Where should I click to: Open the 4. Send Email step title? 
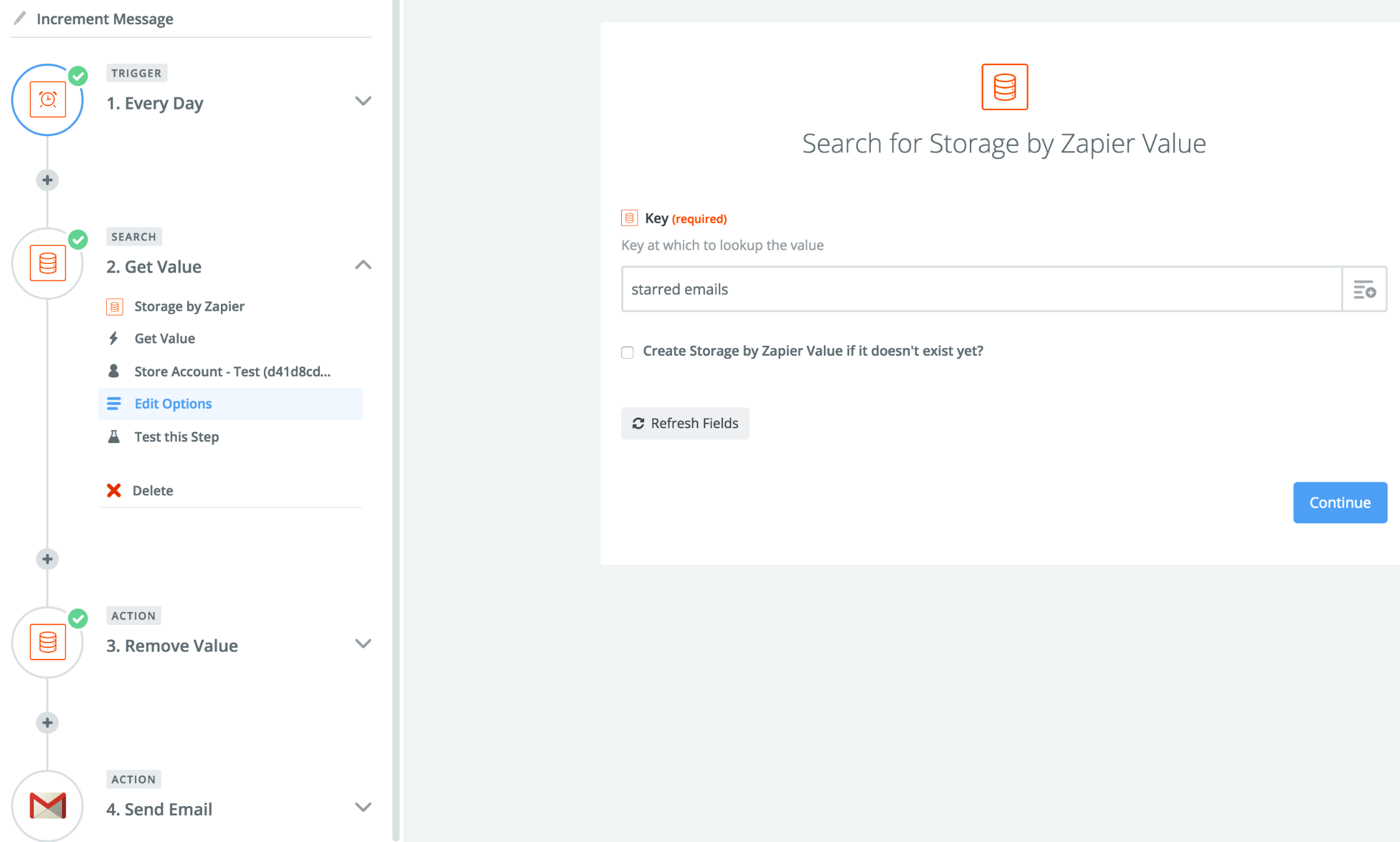pos(159,809)
